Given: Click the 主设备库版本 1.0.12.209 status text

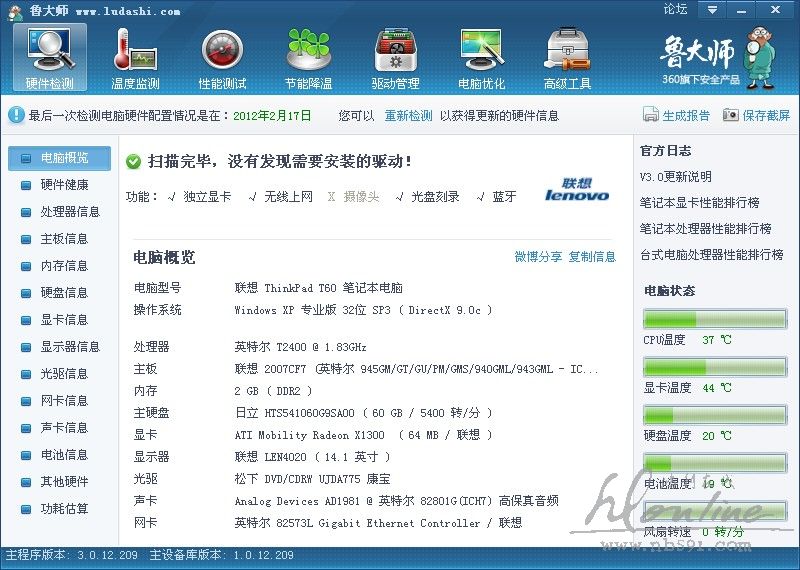Looking at the screenshot, I should point(222,555).
